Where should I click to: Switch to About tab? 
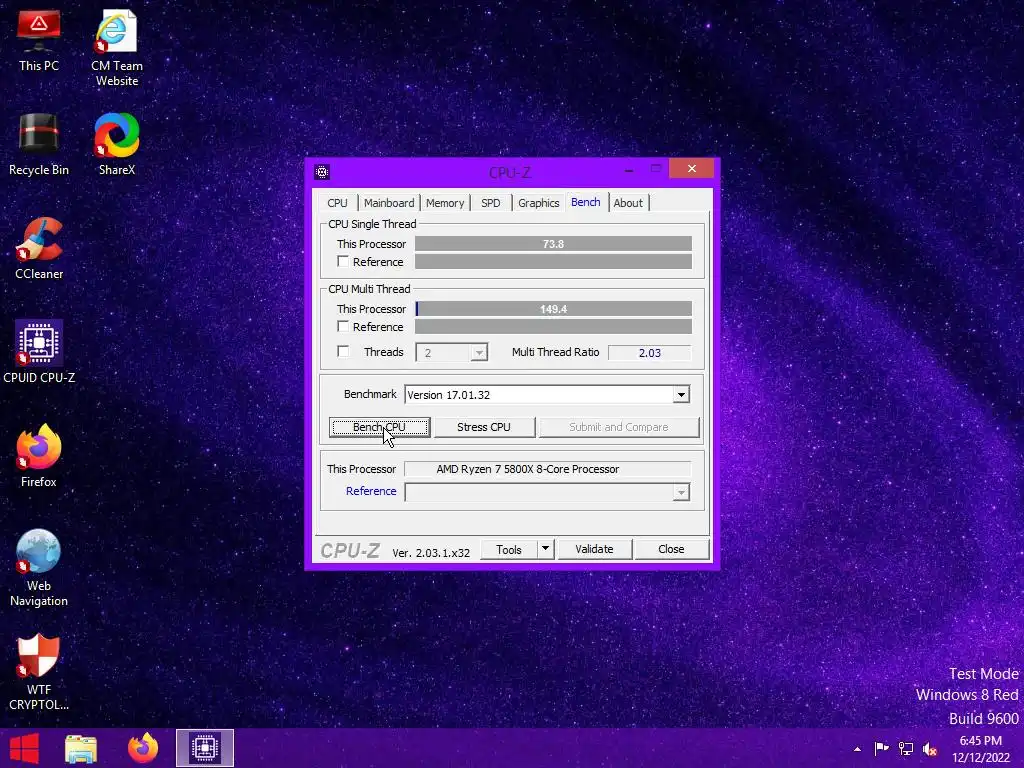[628, 203]
